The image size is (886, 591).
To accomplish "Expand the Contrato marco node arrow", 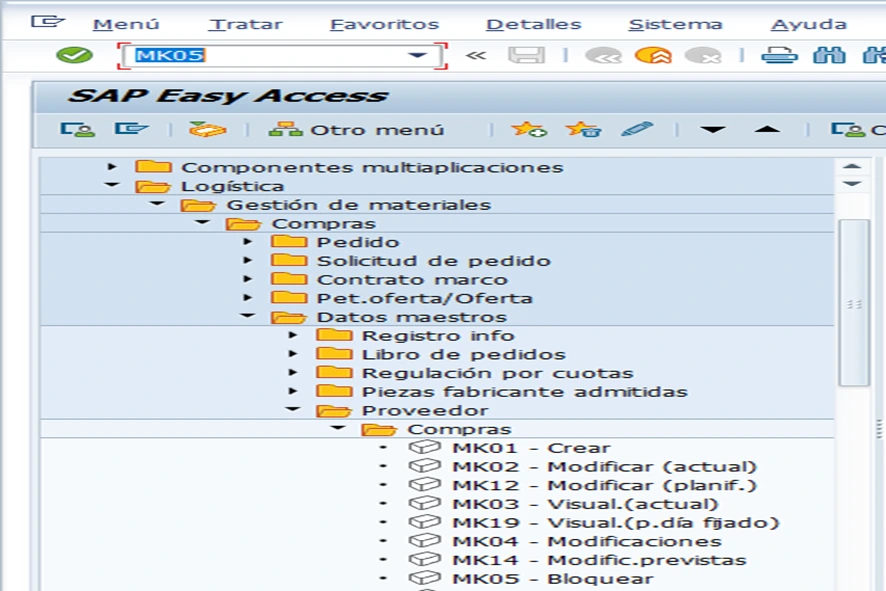I will (247, 279).
